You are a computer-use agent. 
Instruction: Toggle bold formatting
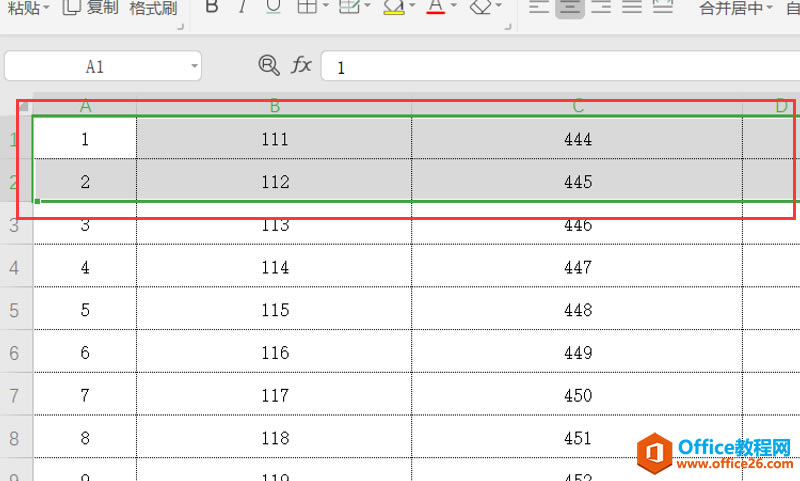212,7
